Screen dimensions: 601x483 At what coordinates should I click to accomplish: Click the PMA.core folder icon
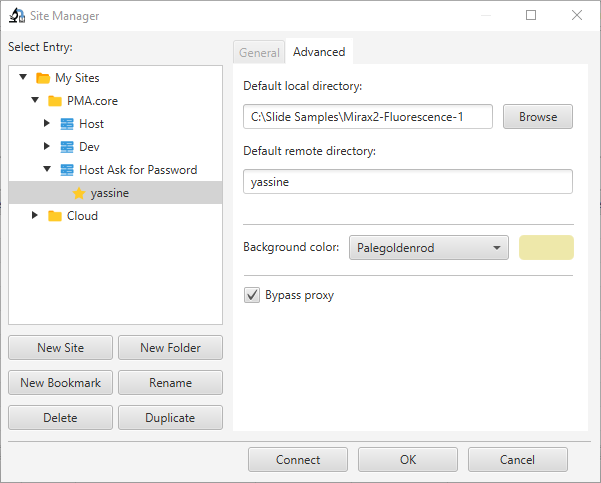point(55,101)
